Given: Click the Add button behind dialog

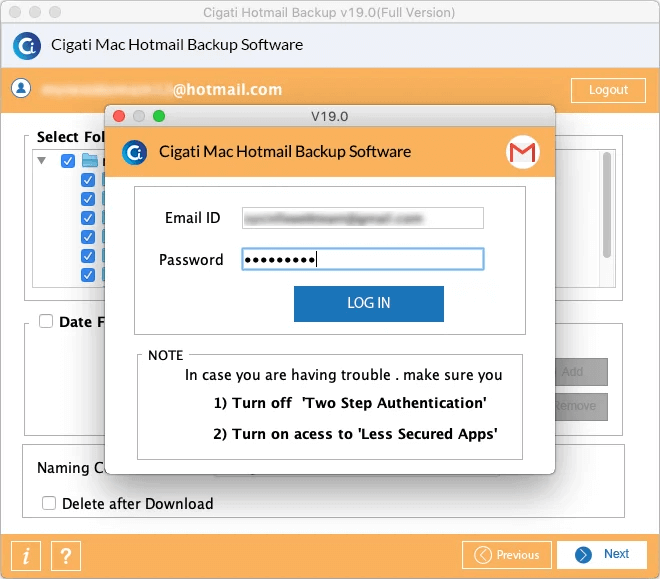Looking at the screenshot, I should [x=581, y=372].
